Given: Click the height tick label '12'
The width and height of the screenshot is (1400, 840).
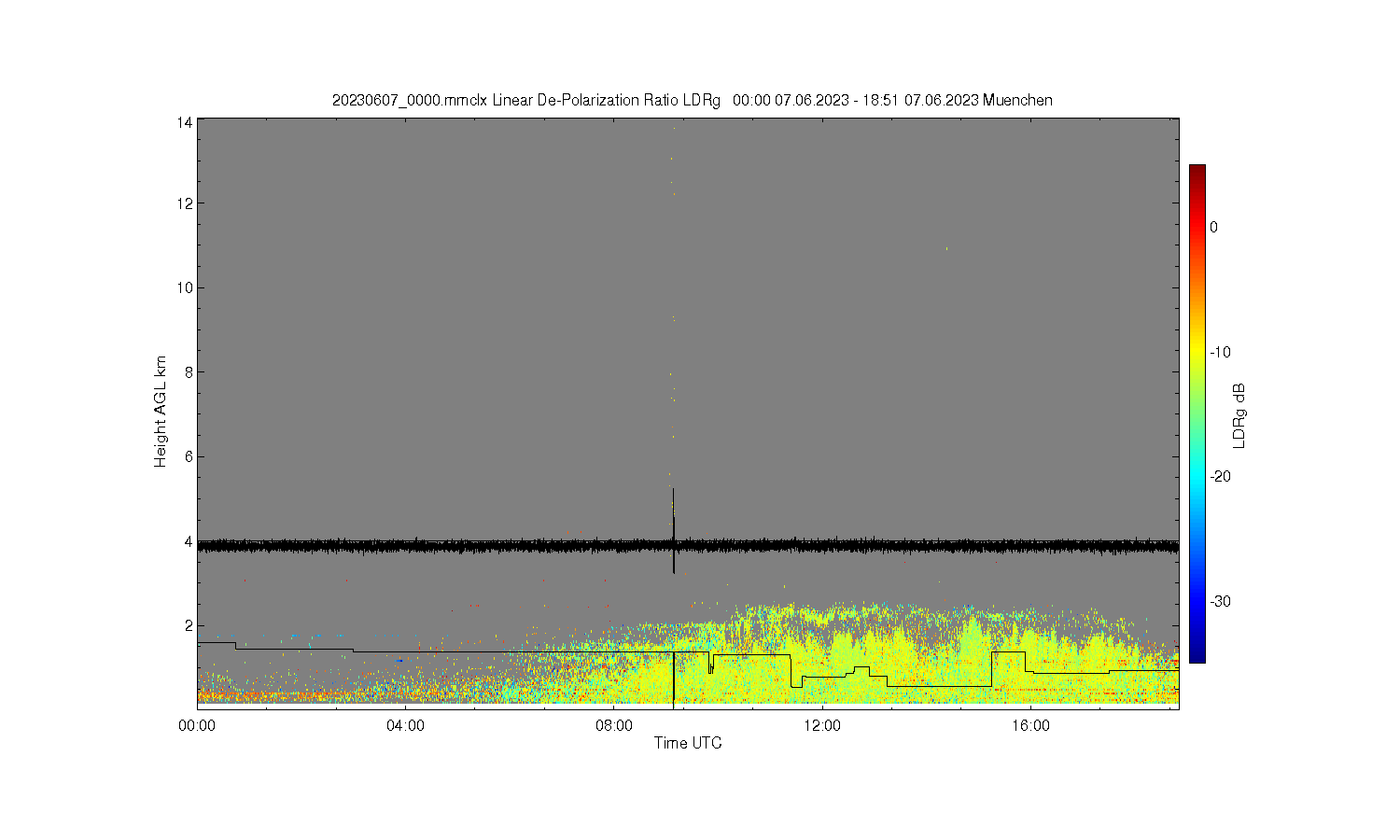Looking at the screenshot, I should pos(185,203).
